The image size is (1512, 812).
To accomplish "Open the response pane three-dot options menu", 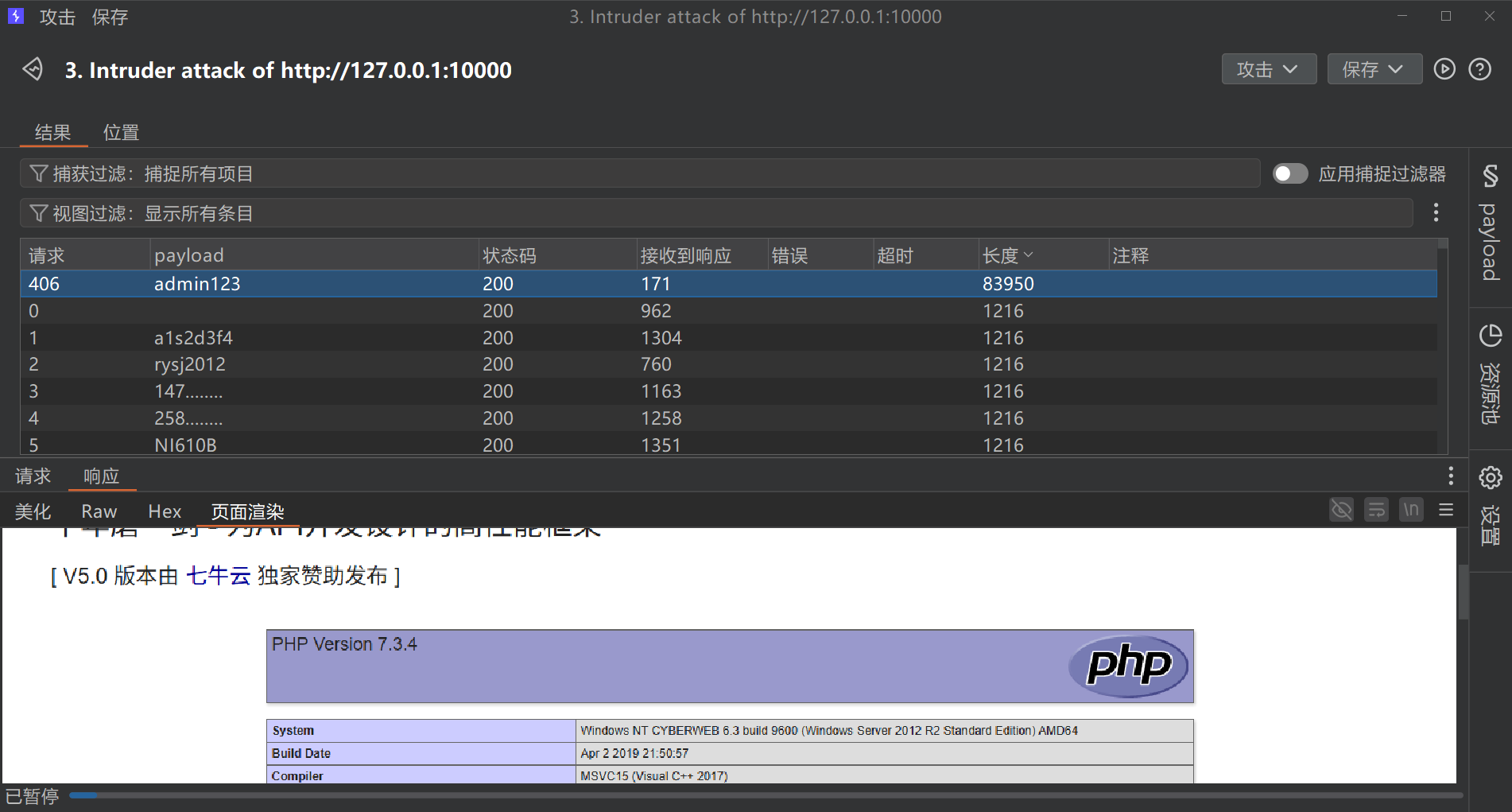I will click(1451, 476).
